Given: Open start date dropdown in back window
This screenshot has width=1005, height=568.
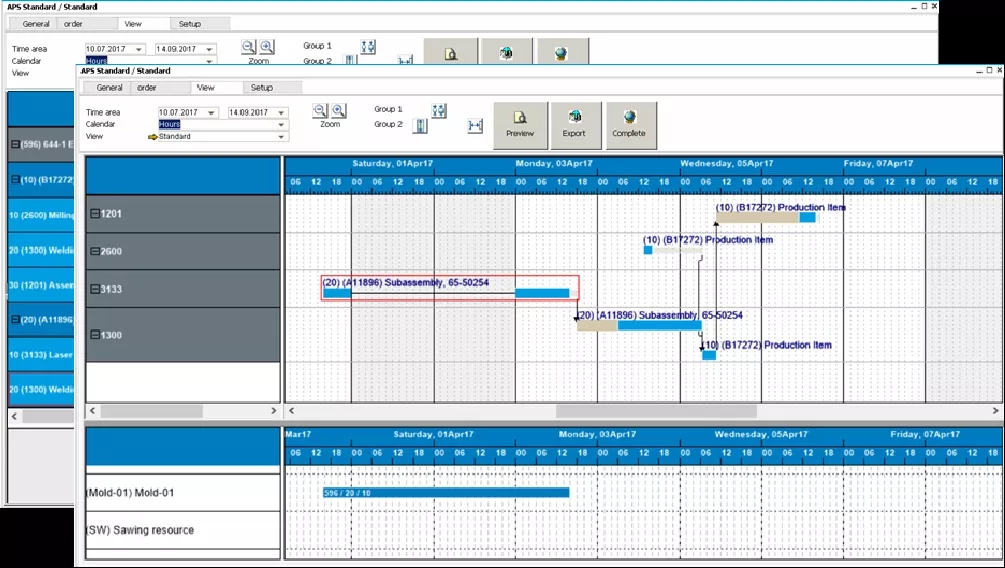Looking at the screenshot, I should coord(138,49).
